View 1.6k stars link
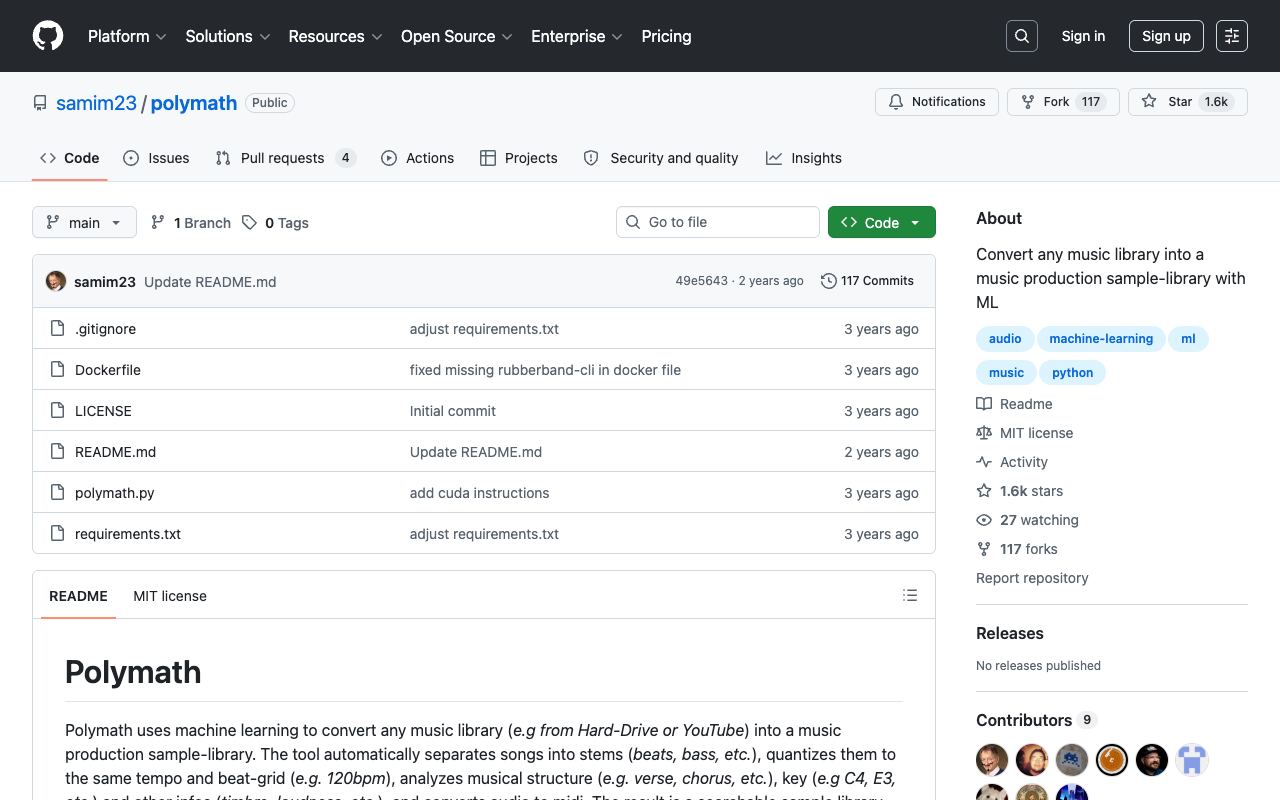This screenshot has width=1280, height=800. 1020,491
